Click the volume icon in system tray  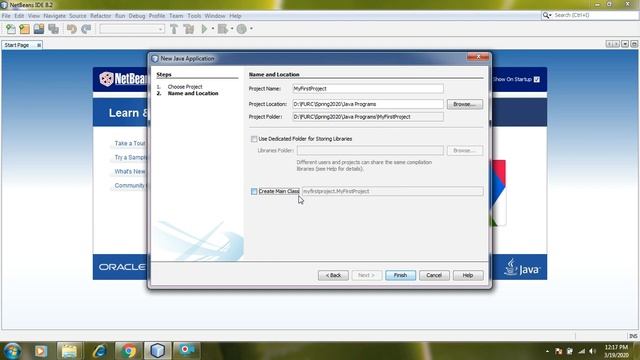[593, 351]
